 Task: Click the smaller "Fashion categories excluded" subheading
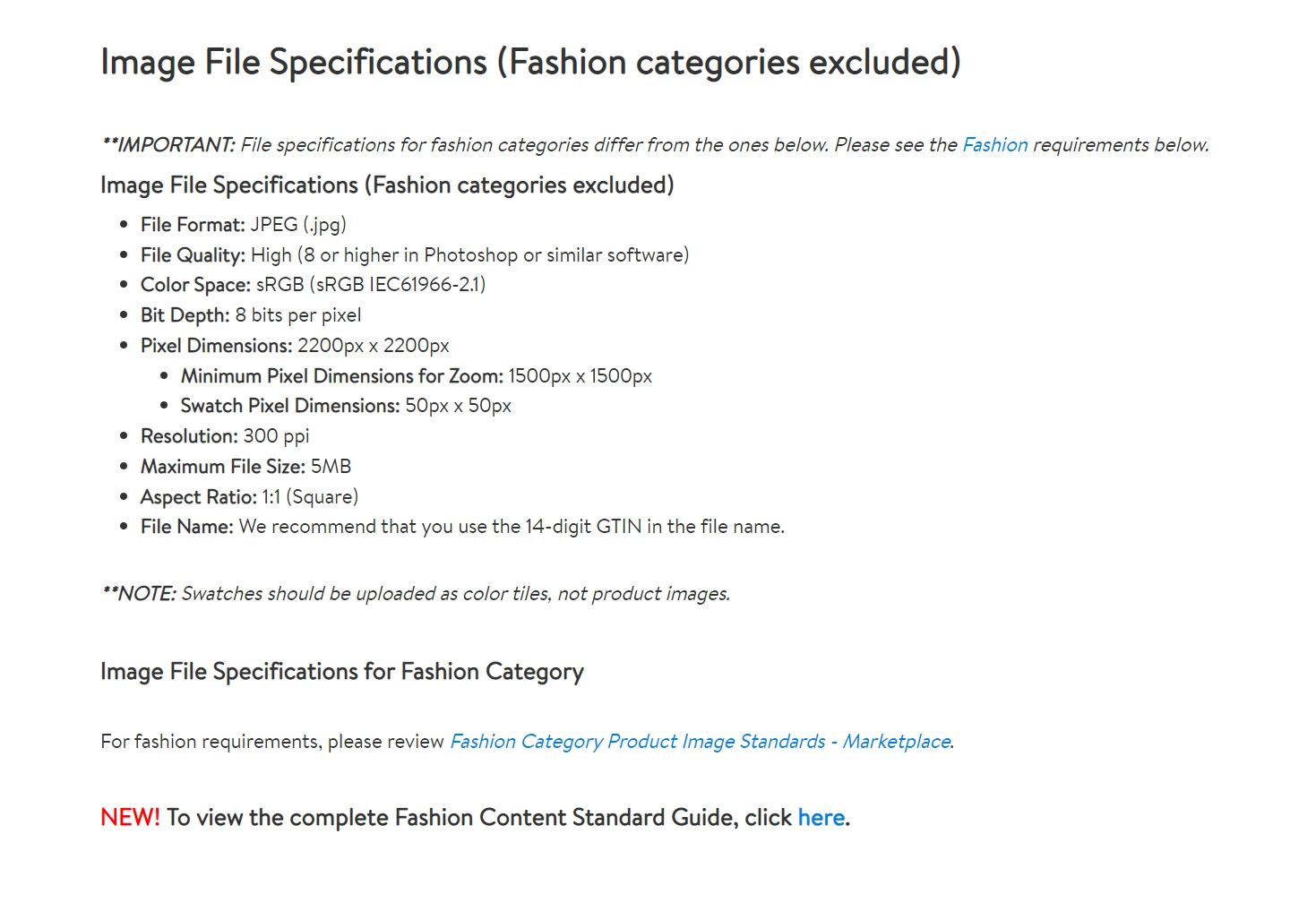[x=387, y=185]
